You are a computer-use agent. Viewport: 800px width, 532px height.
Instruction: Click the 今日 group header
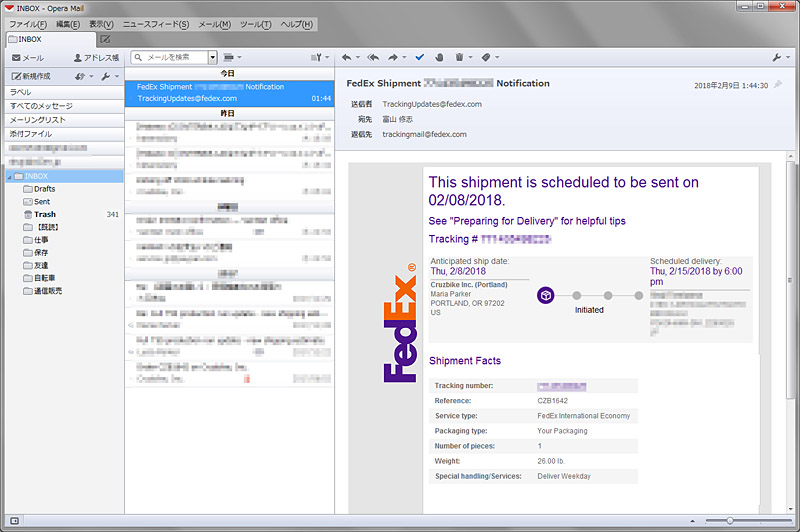pyautogui.click(x=230, y=73)
